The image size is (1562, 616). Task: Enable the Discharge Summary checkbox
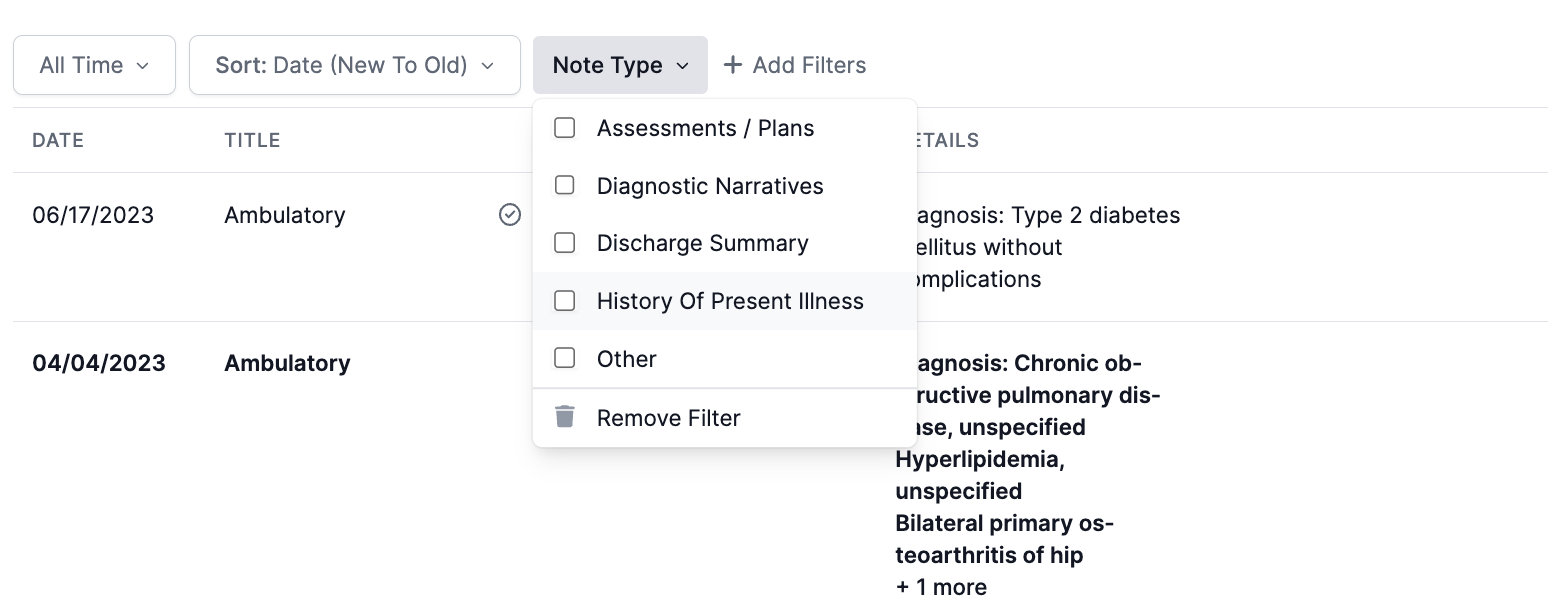[565, 243]
